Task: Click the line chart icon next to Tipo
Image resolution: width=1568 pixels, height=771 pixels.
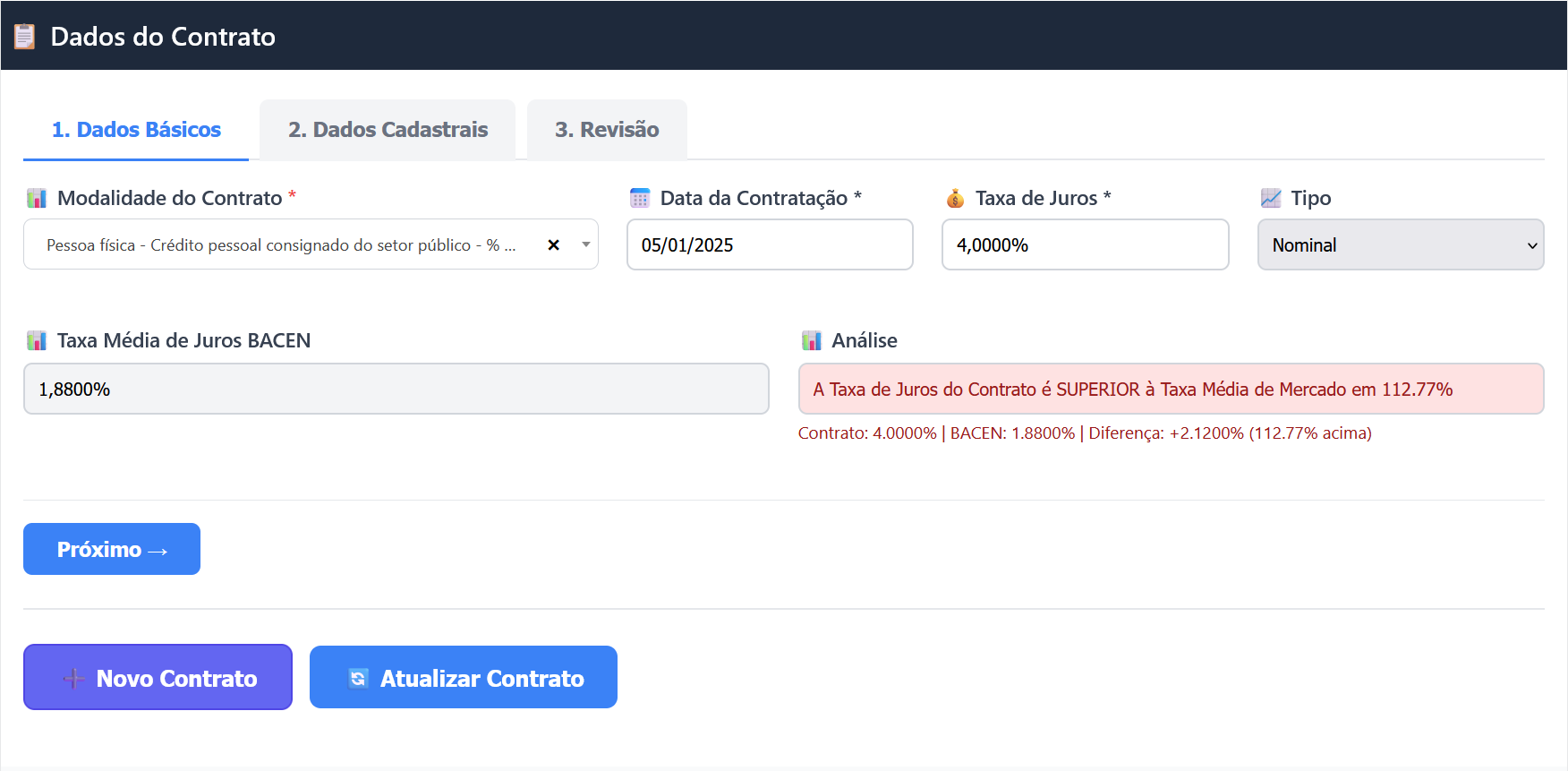Action: 1271,198
